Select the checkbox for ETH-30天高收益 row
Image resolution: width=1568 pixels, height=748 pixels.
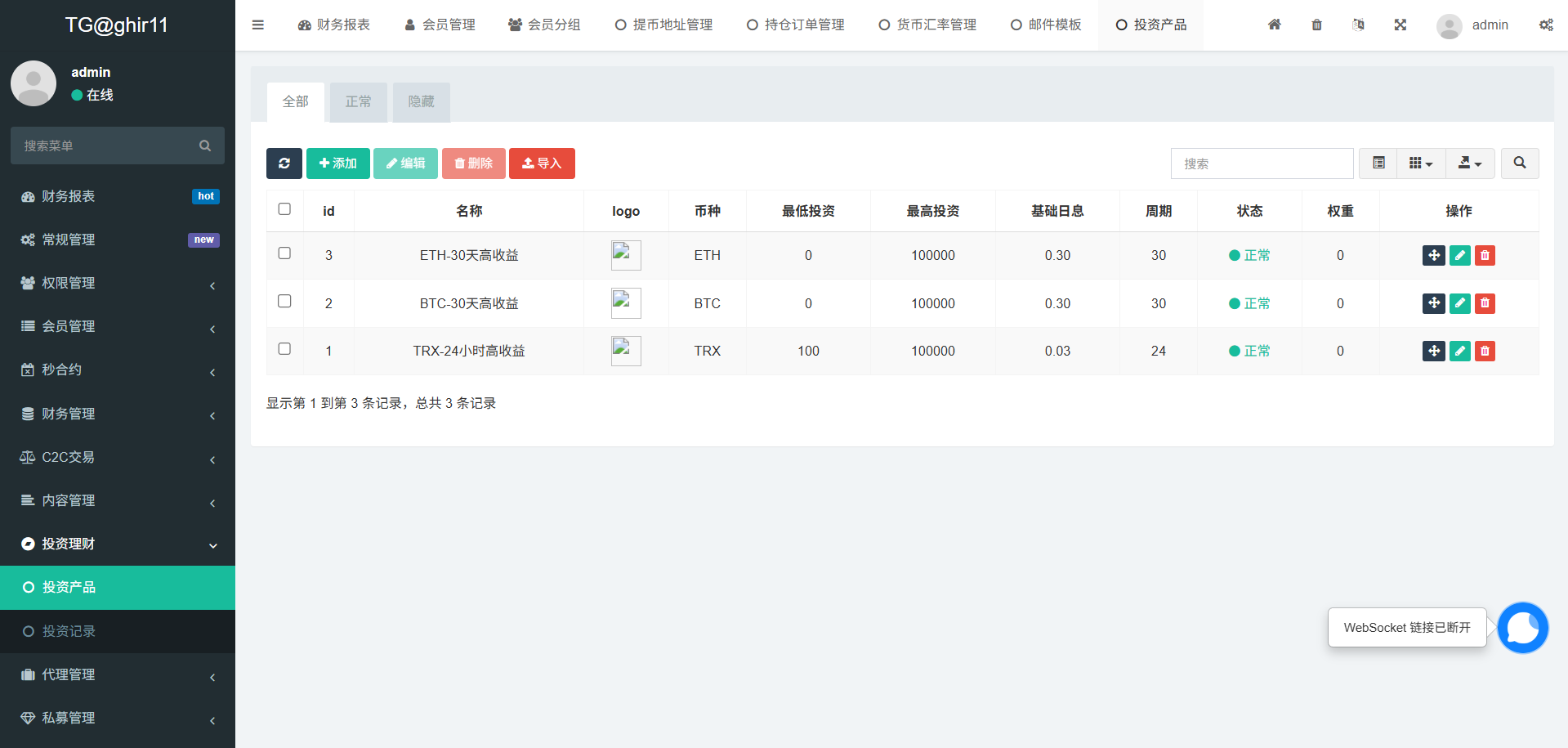[x=284, y=253]
